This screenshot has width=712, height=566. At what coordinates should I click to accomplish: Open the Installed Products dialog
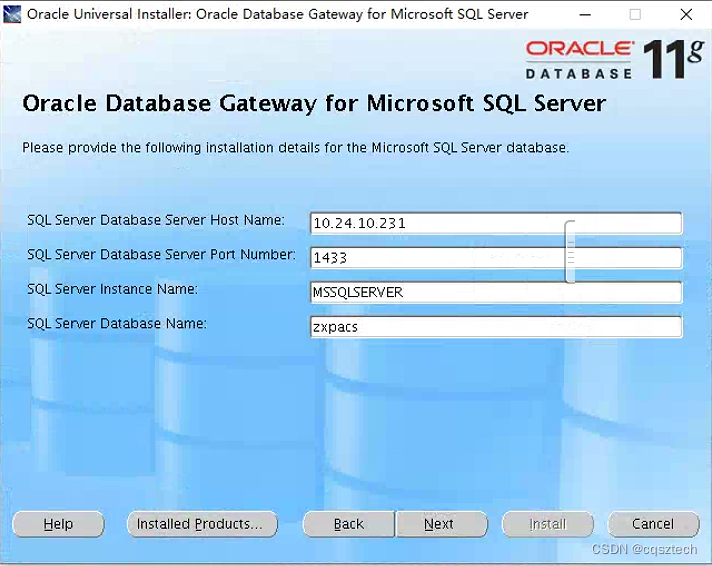point(202,524)
